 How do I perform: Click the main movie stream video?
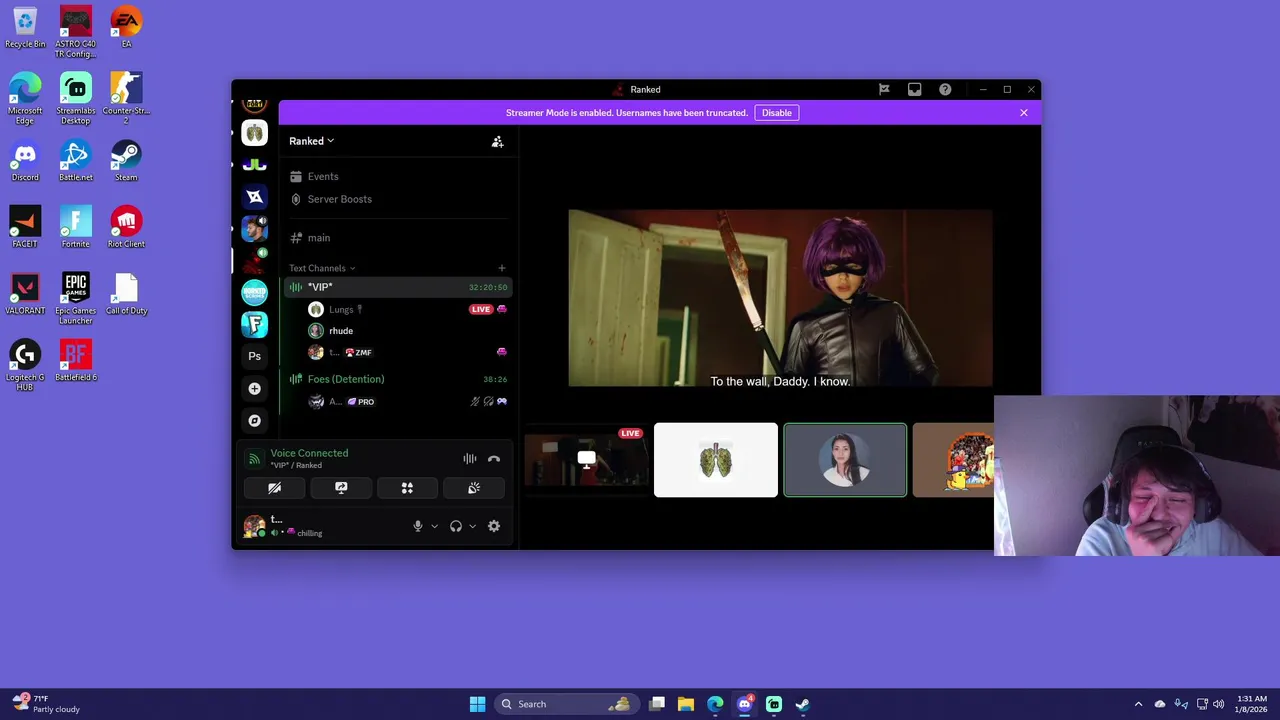coord(780,298)
